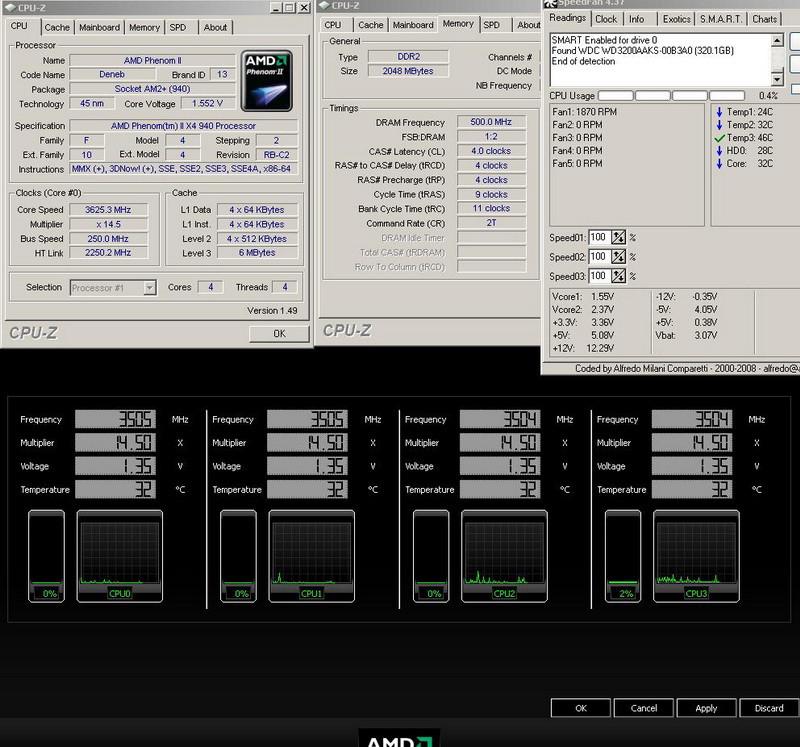Open About tab in left CPU-Z window
Image resolution: width=800 pixels, height=747 pixels.
tap(215, 28)
